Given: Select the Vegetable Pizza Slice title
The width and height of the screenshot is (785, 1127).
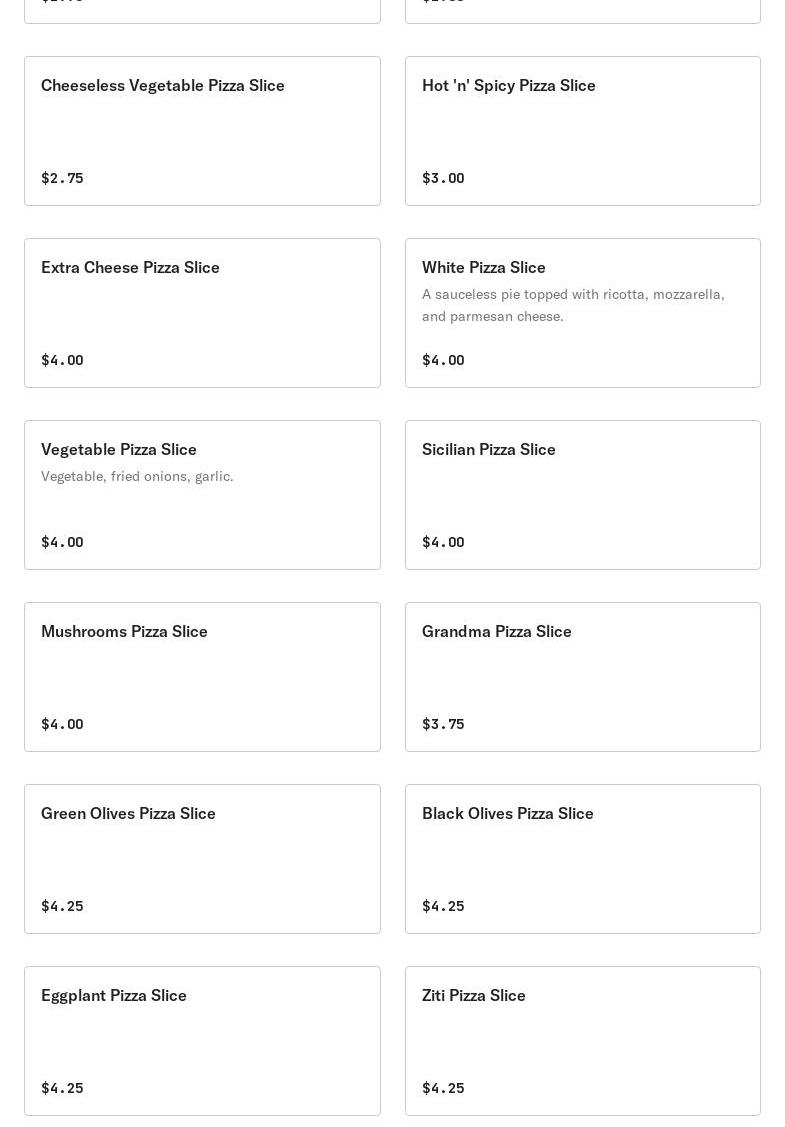Looking at the screenshot, I should [119, 450].
